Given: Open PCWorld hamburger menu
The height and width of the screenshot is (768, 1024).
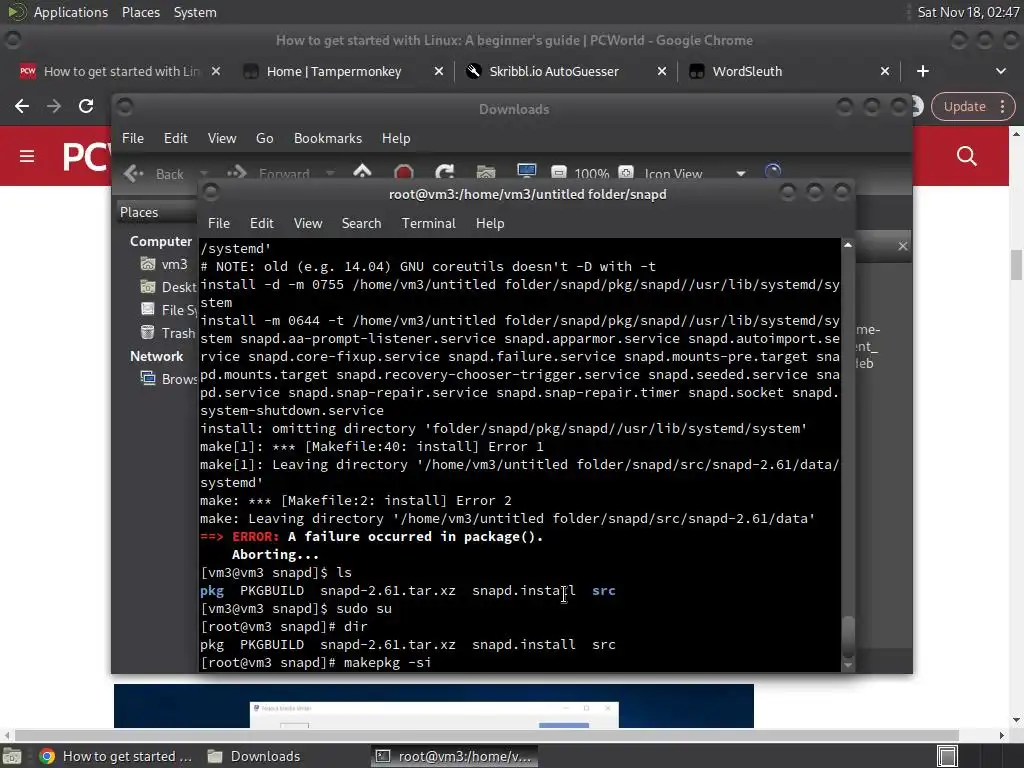Looking at the screenshot, I should pos(27,156).
